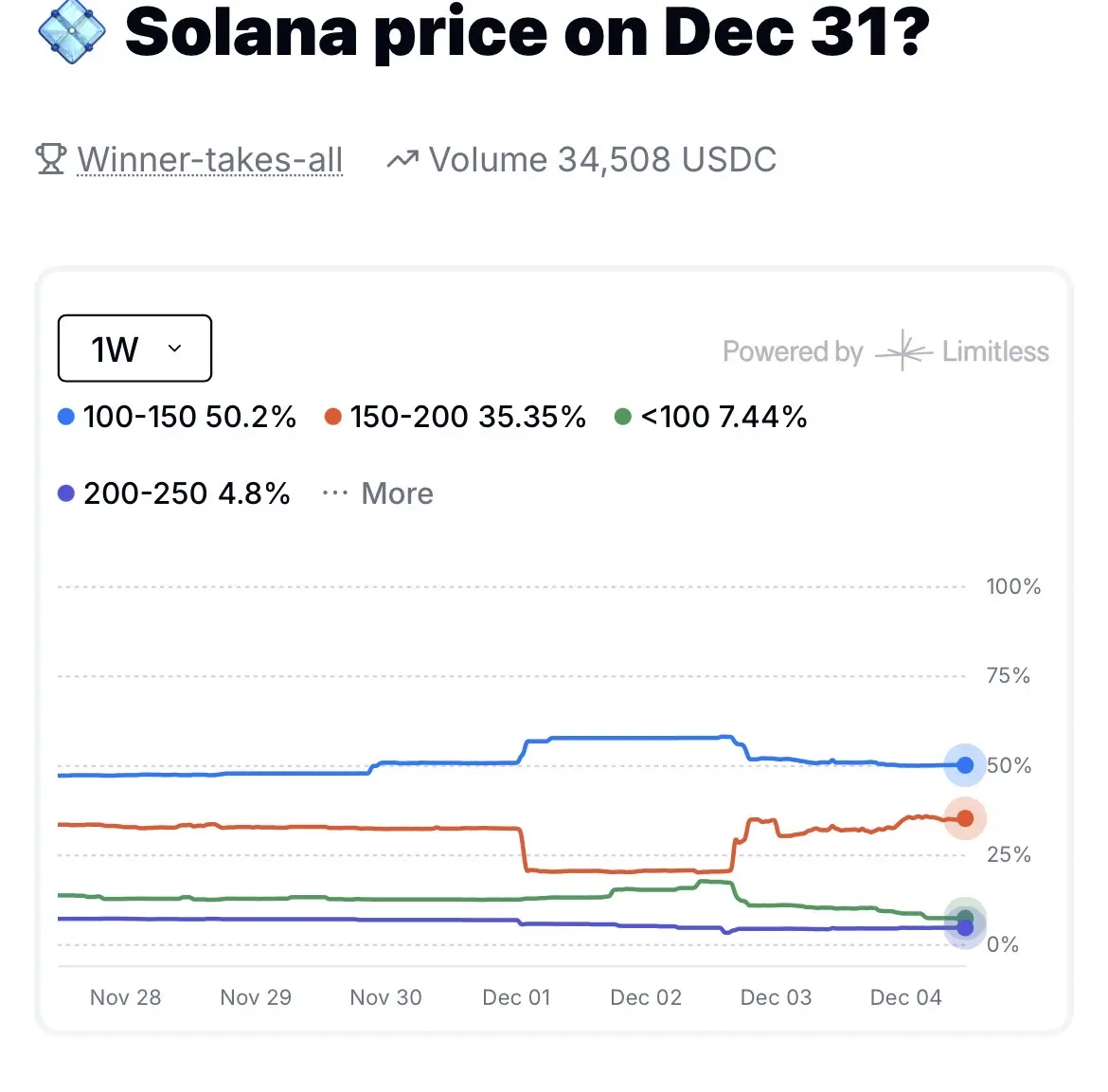Click the Volume 34,508 USDC text
This screenshot has width=1108, height=1092.
602,160
